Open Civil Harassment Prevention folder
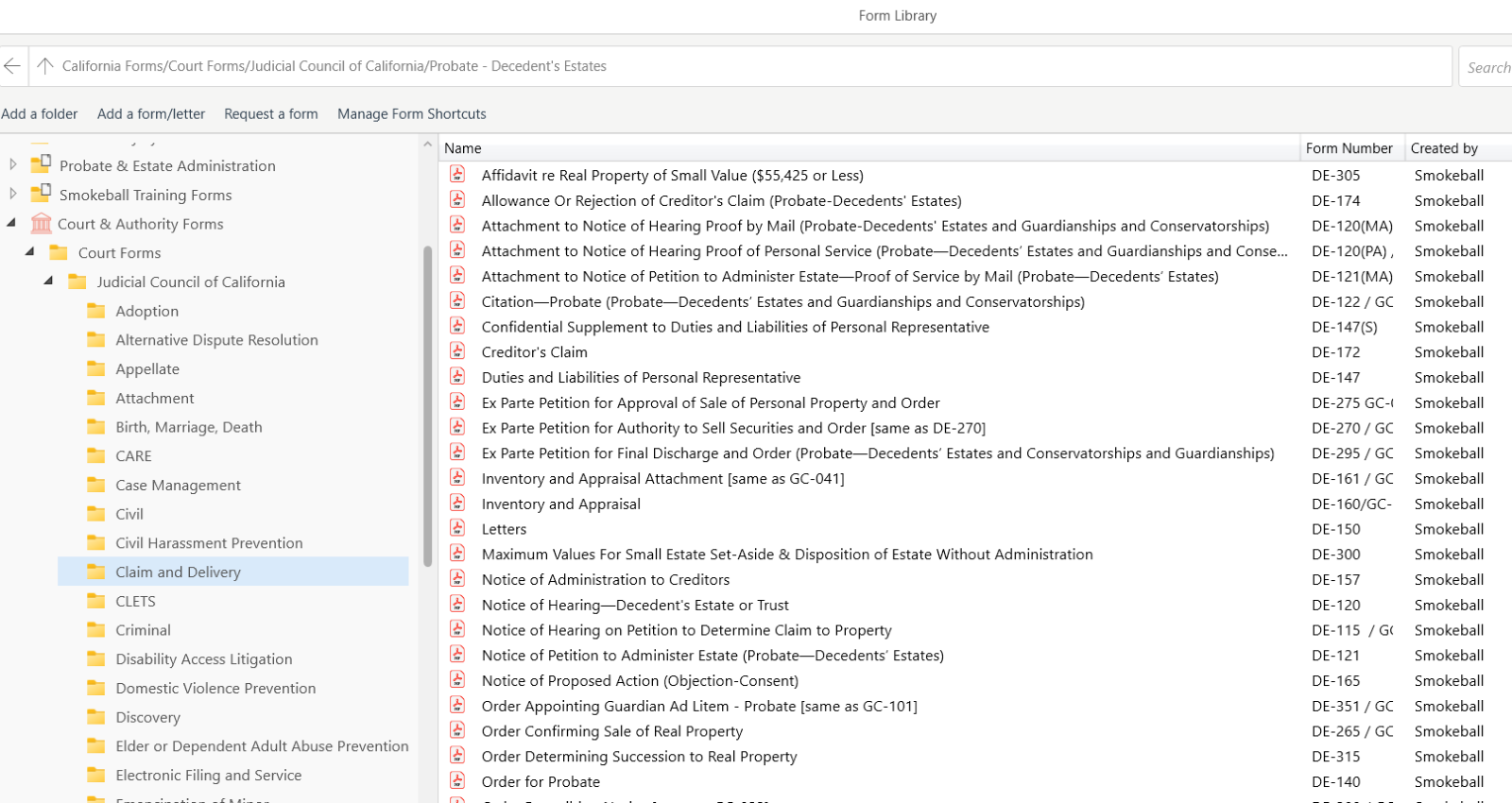This screenshot has width=1512, height=803. pos(209,543)
